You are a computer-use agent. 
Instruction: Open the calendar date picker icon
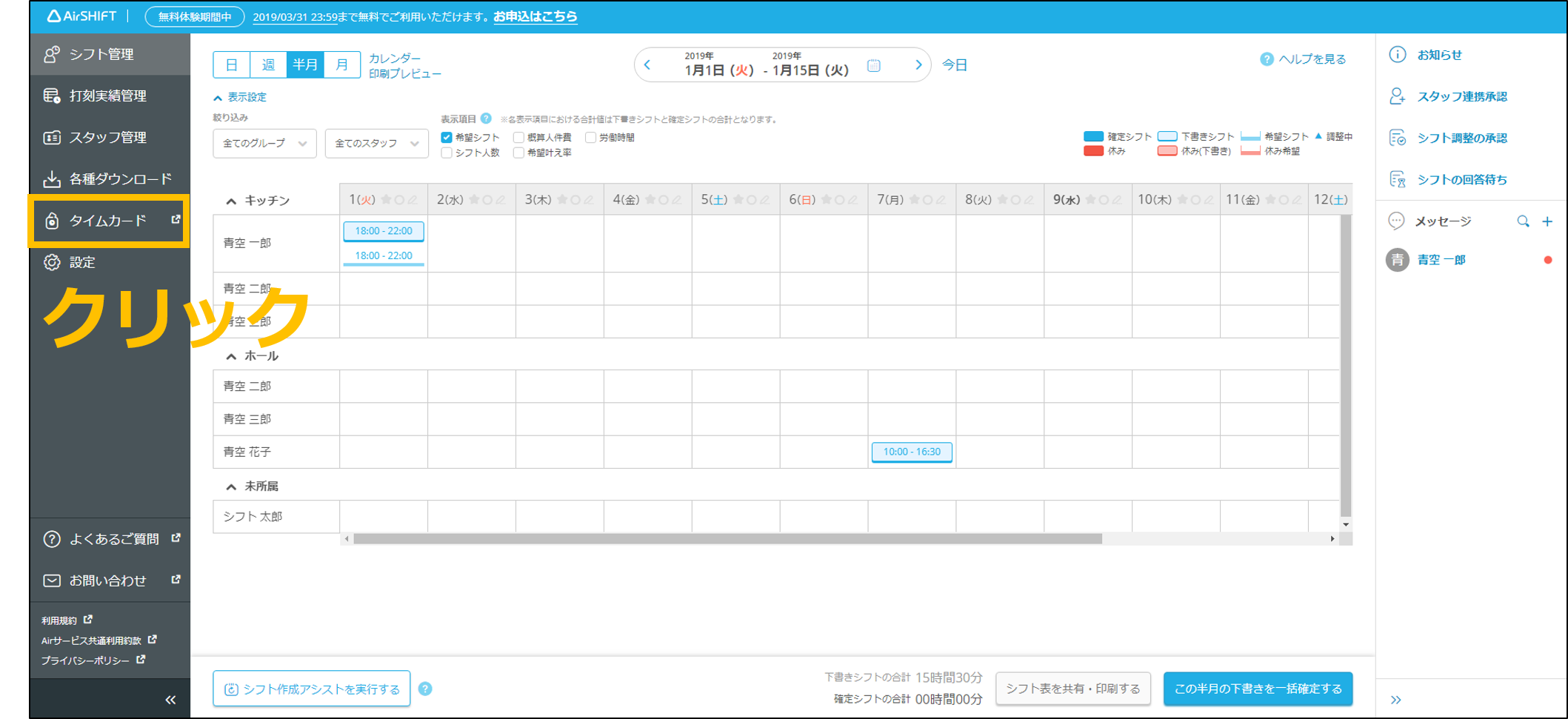[x=874, y=66]
